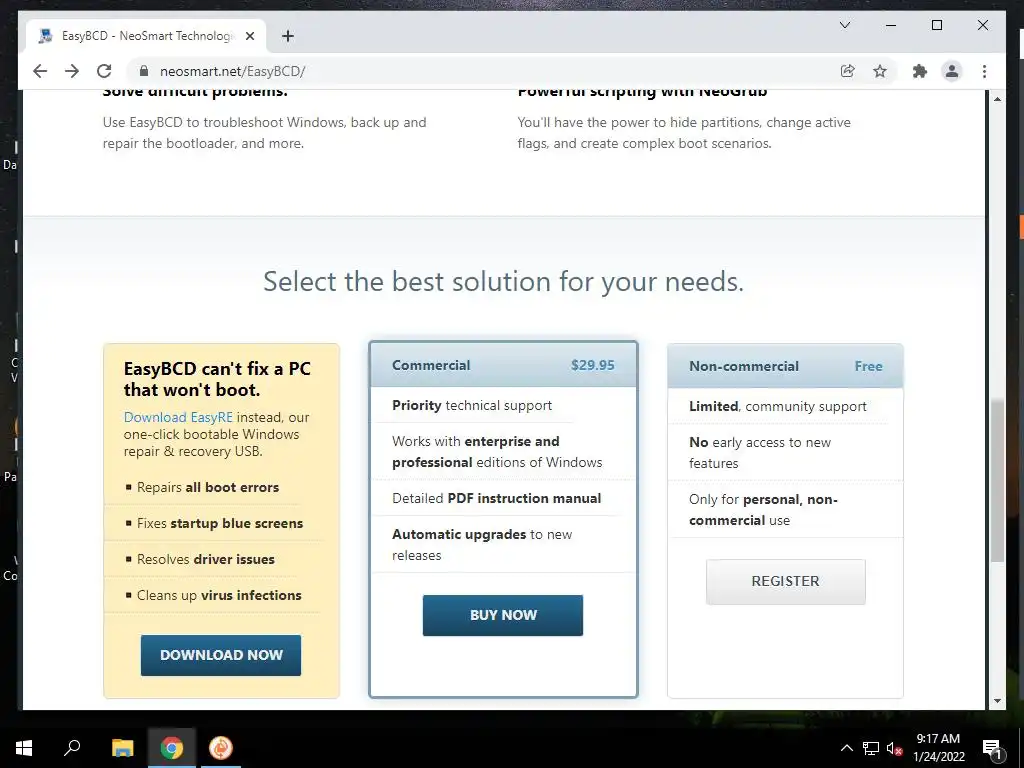Click 'Detailed PDF instruction manual' row
Screen dimensions: 1024x768
coord(496,498)
